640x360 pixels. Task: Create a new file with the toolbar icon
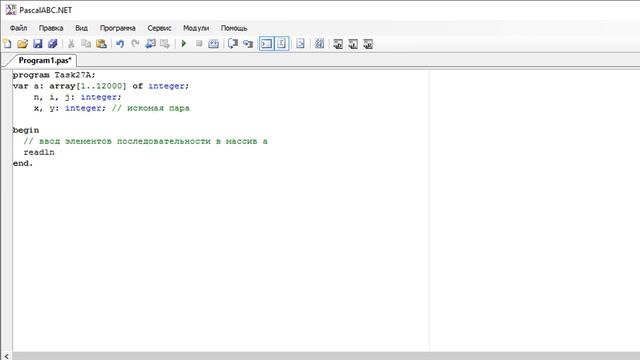point(7,44)
